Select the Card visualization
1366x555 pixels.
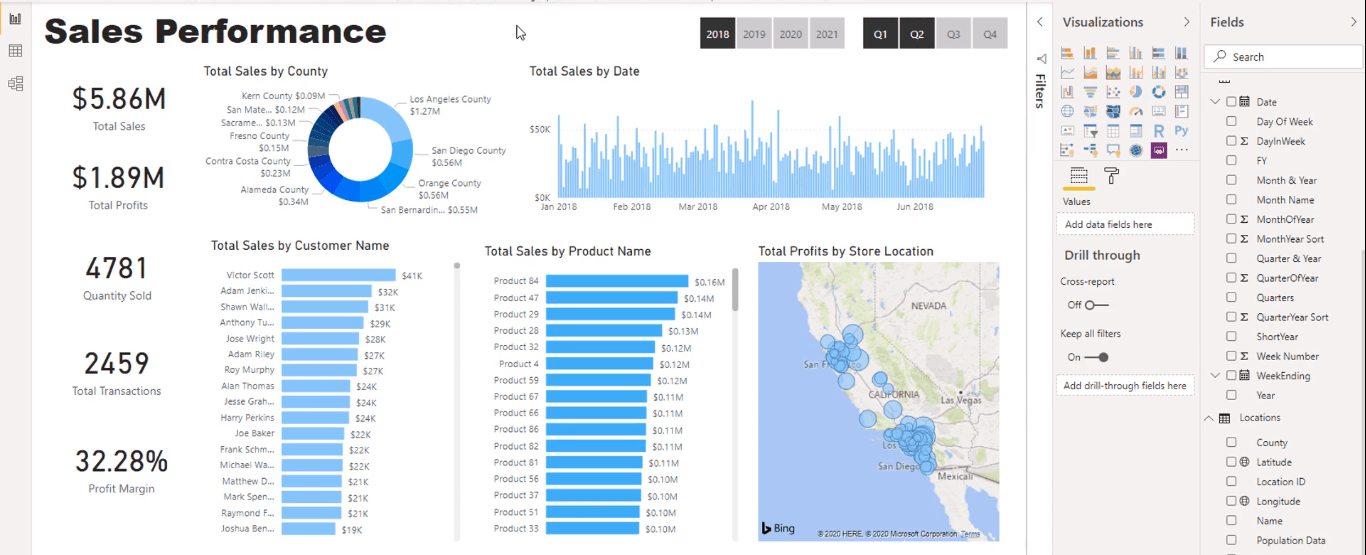click(x=1159, y=111)
